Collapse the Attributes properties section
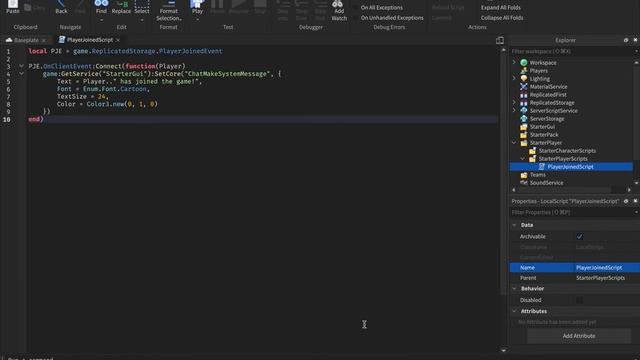The height and width of the screenshot is (360, 640). [514, 311]
